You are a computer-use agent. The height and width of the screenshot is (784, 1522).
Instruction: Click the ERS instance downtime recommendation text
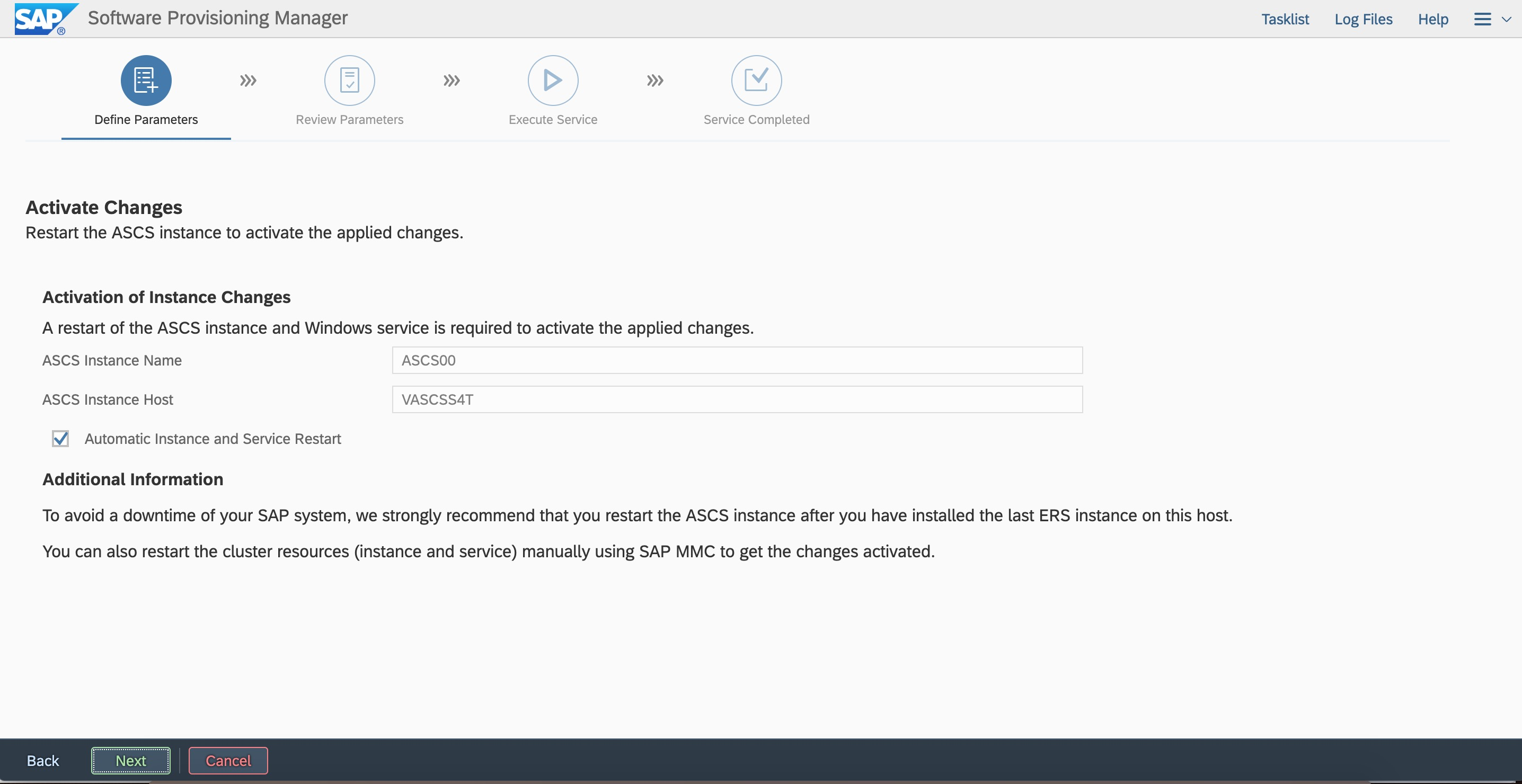pos(638,515)
